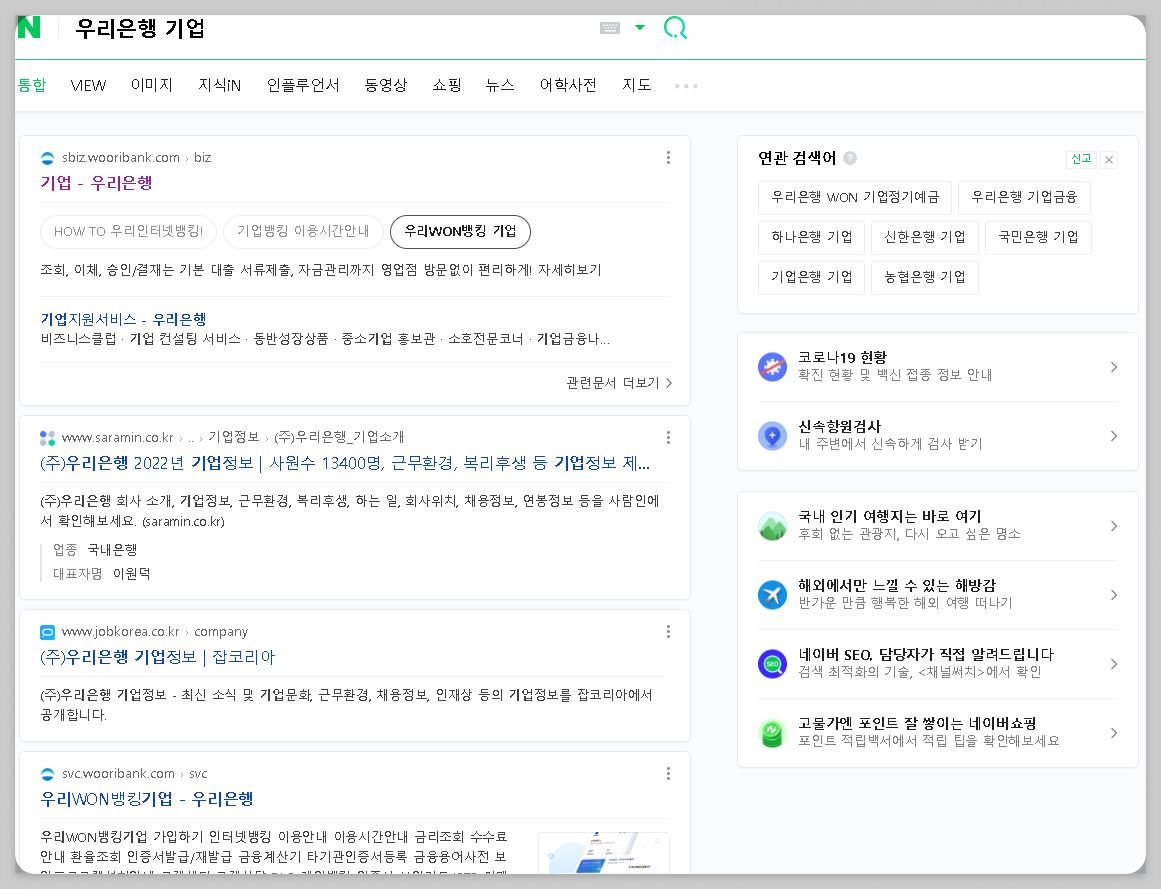This screenshot has height=889, width=1161.
Task: Click the 신속항원검사 location icon
Action: point(772,436)
